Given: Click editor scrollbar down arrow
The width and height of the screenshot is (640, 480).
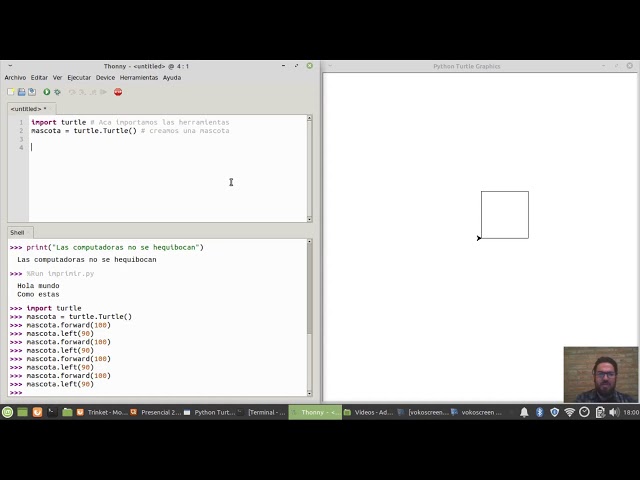Looking at the screenshot, I should (309, 219).
